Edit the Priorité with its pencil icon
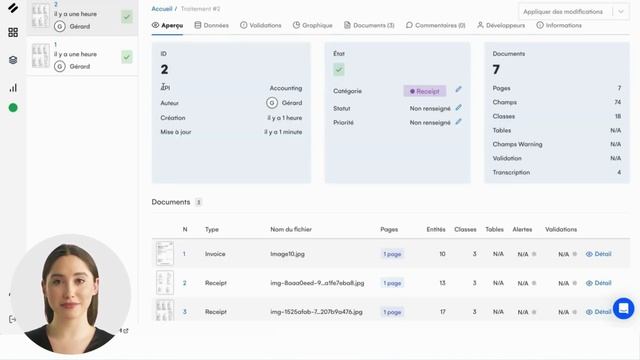The width and height of the screenshot is (640, 360). coord(458,122)
